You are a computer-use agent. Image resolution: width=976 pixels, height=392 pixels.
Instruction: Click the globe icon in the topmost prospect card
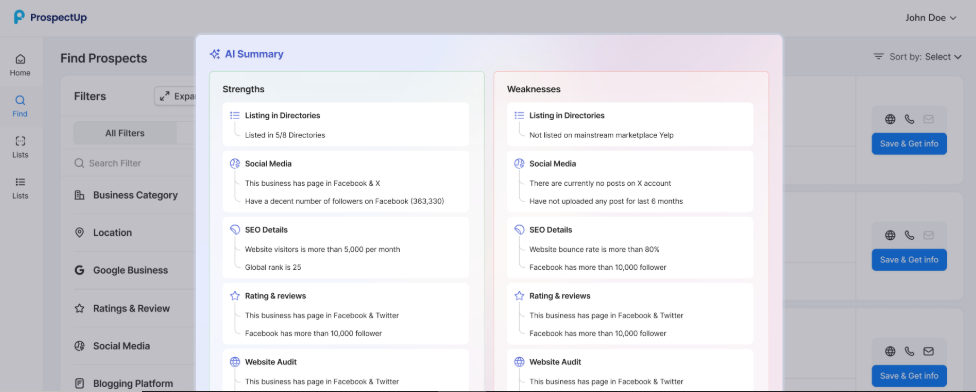(890, 119)
